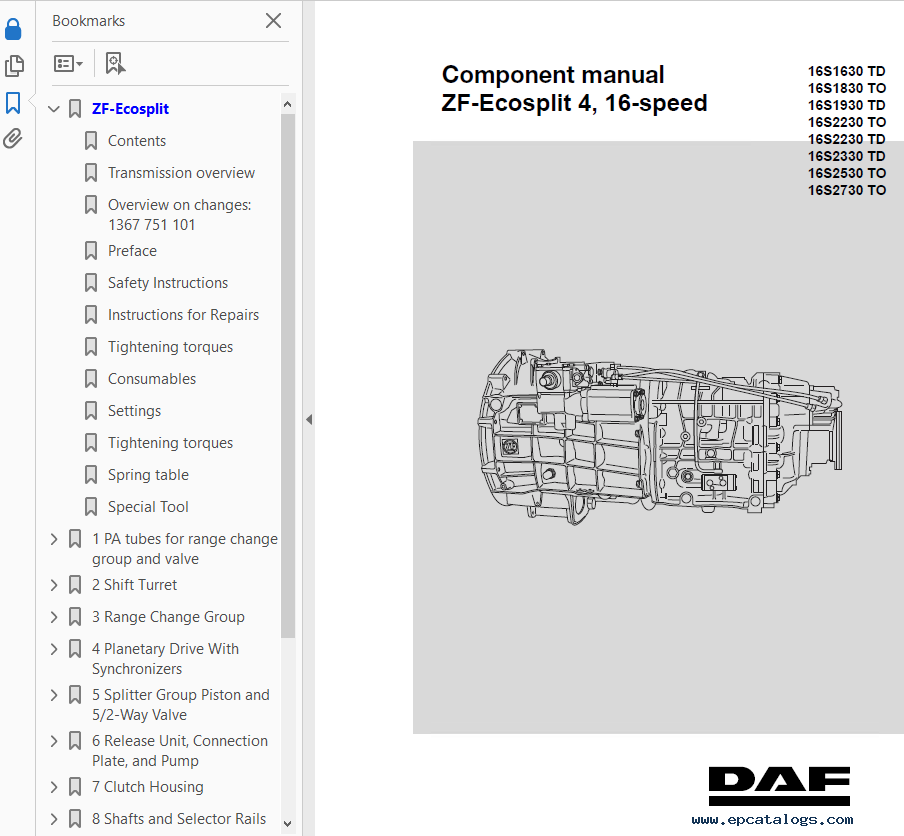Expand the 2 Shift Turret section
904x836 pixels.
(x=54, y=585)
